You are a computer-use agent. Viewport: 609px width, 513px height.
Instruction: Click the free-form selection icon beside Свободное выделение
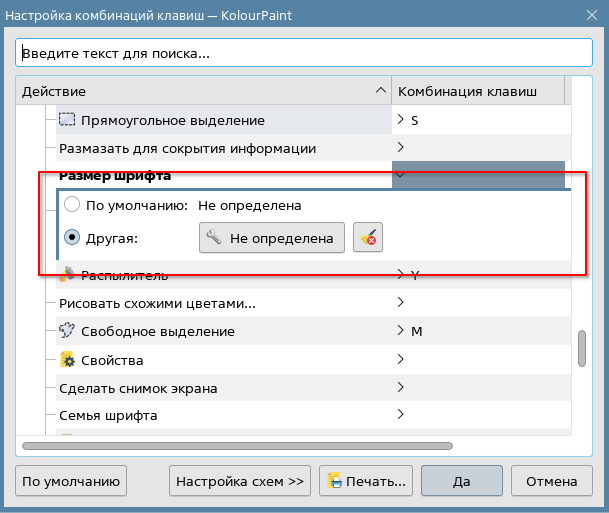(68, 331)
